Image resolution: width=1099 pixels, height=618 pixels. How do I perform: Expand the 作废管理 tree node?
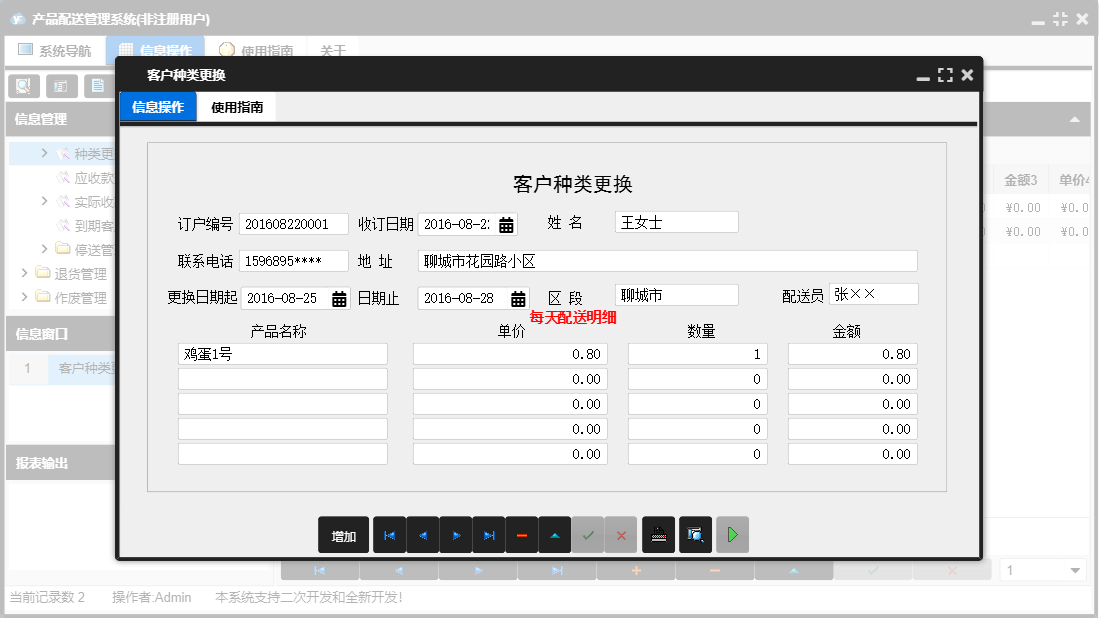(x=23, y=296)
